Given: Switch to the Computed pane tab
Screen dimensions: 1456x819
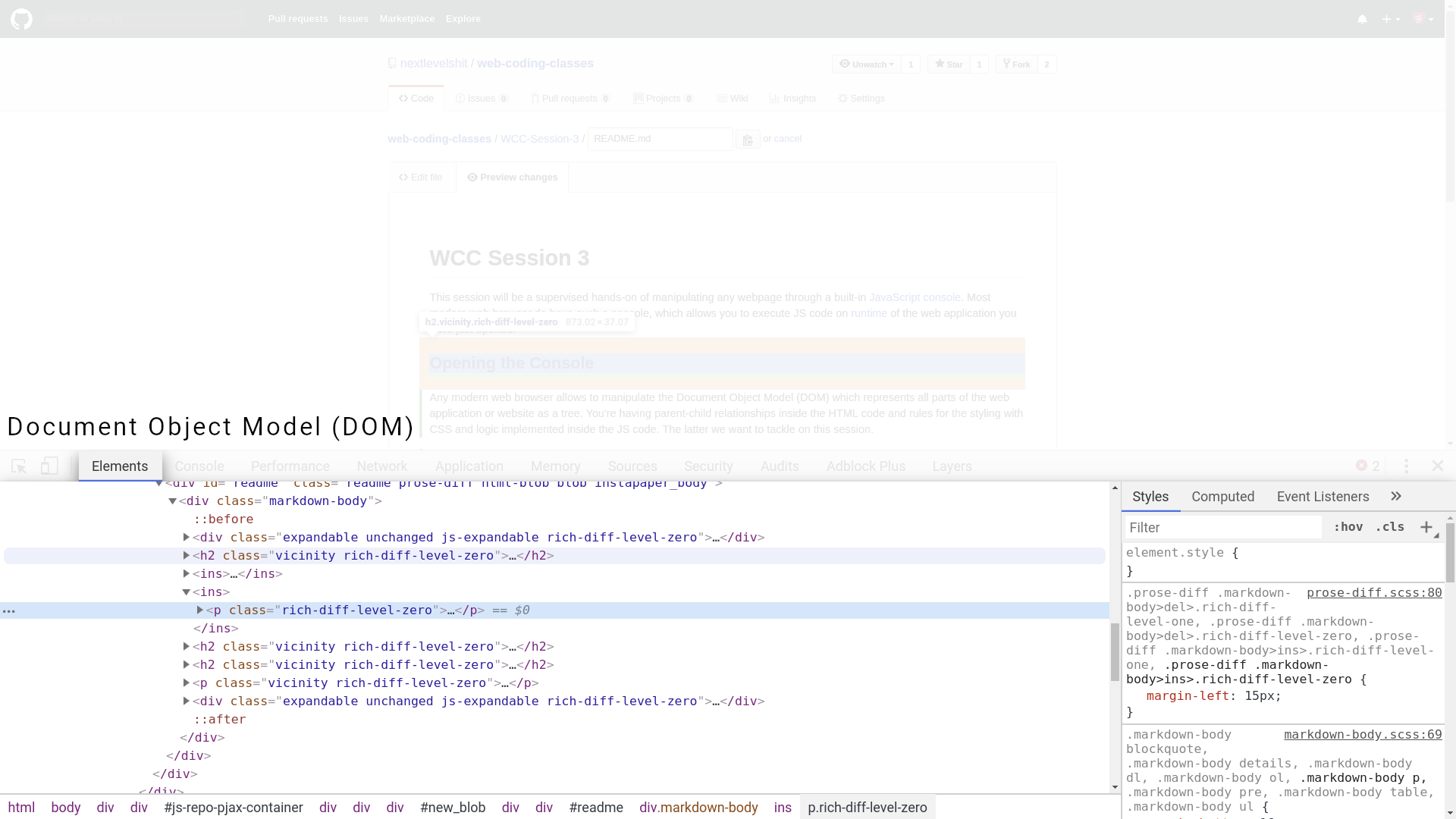Looking at the screenshot, I should tap(1222, 497).
